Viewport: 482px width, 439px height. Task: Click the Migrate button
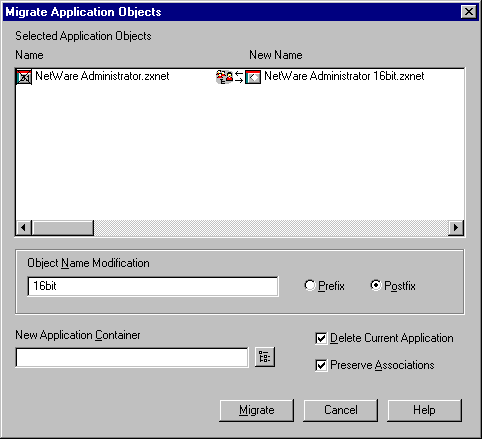point(257,410)
